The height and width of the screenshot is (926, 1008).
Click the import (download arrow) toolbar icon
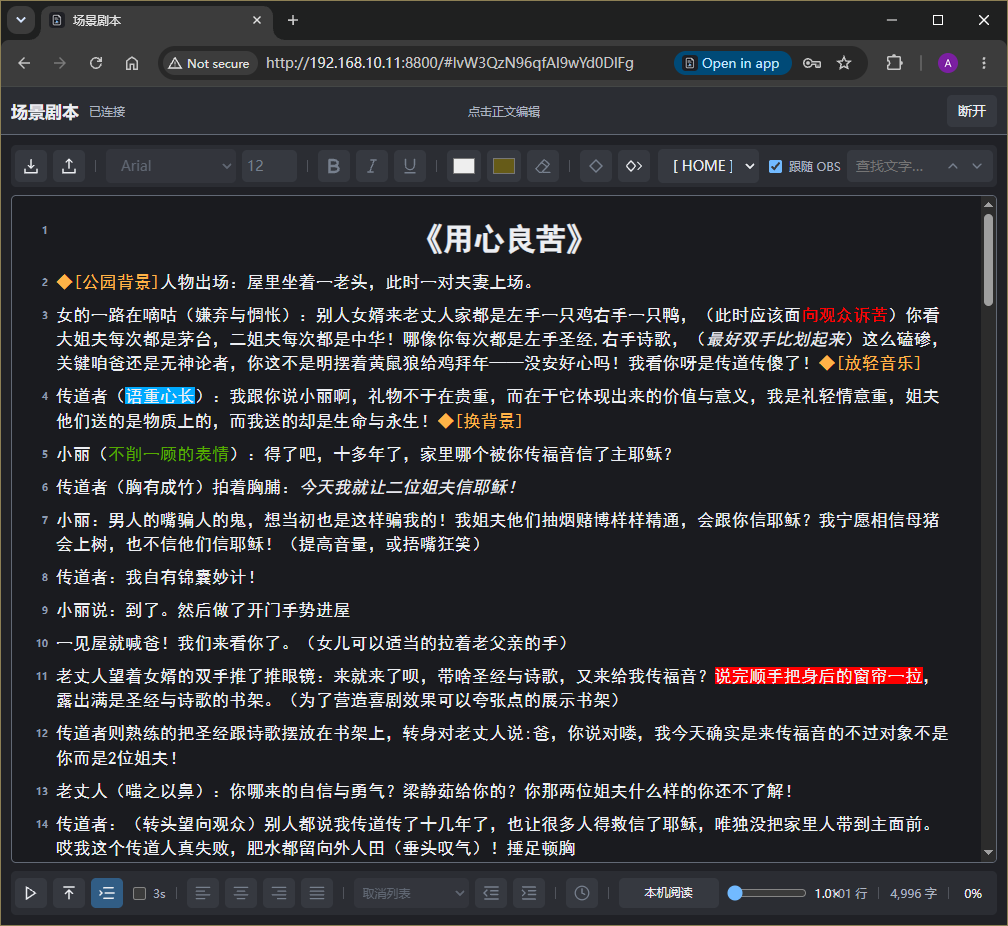click(31, 167)
